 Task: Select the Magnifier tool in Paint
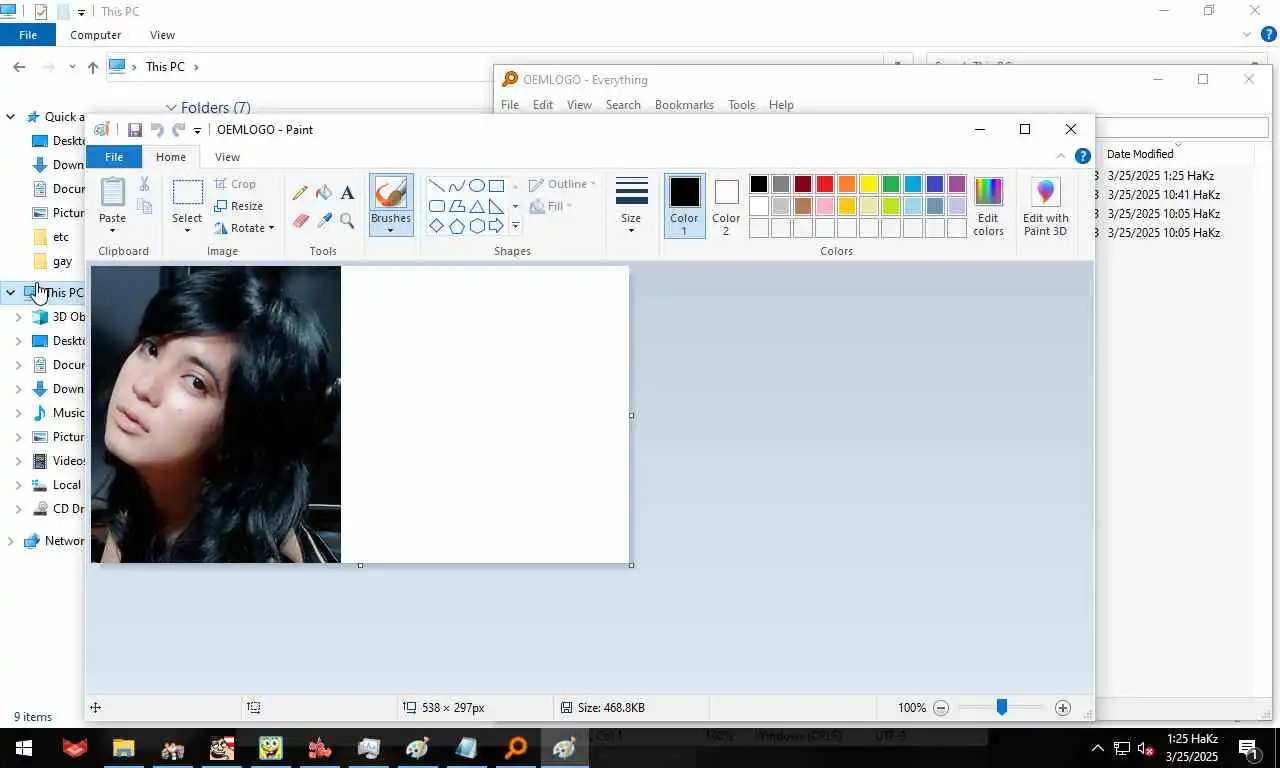coord(347,220)
